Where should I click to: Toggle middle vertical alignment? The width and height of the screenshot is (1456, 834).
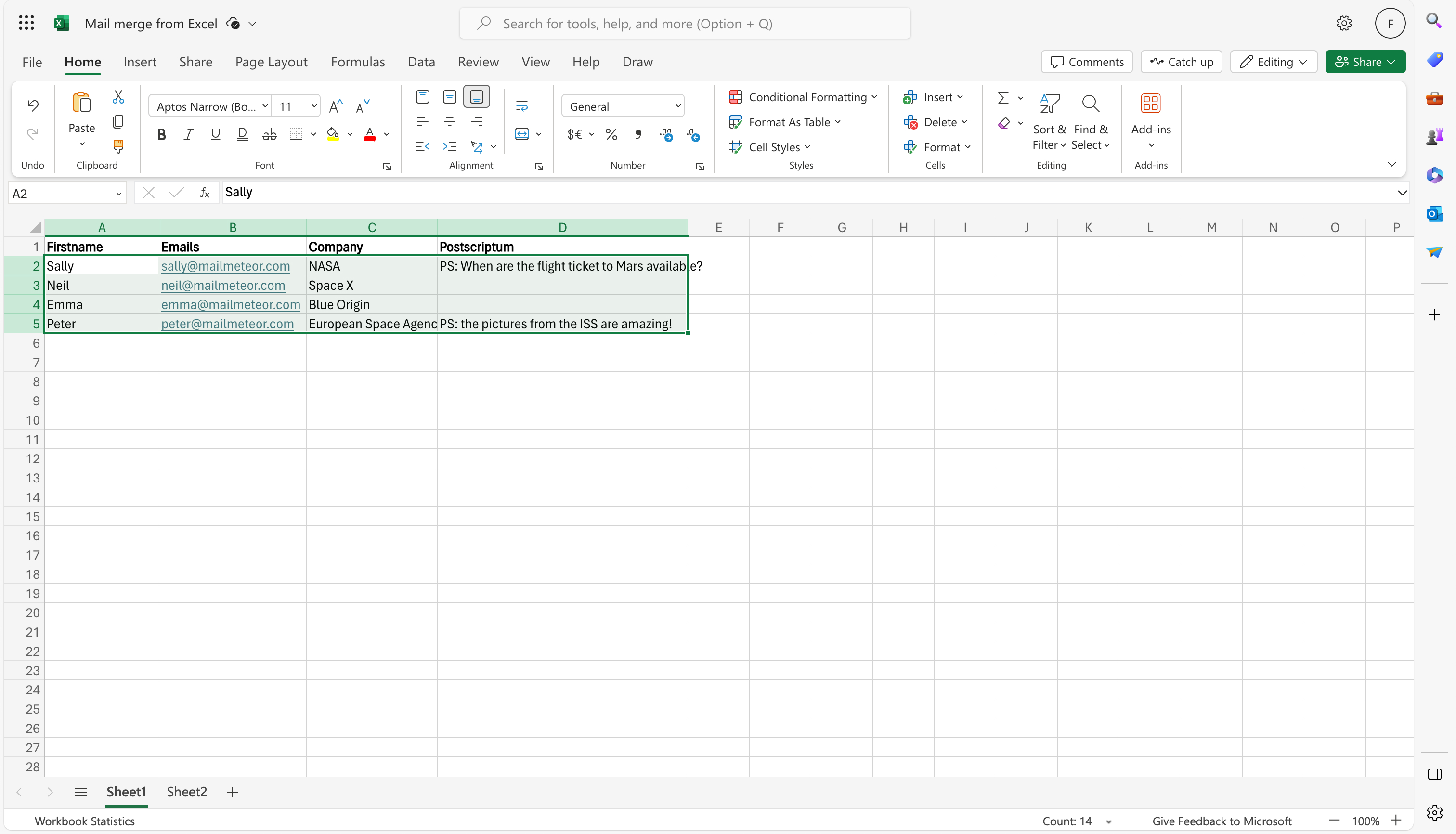click(x=450, y=97)
